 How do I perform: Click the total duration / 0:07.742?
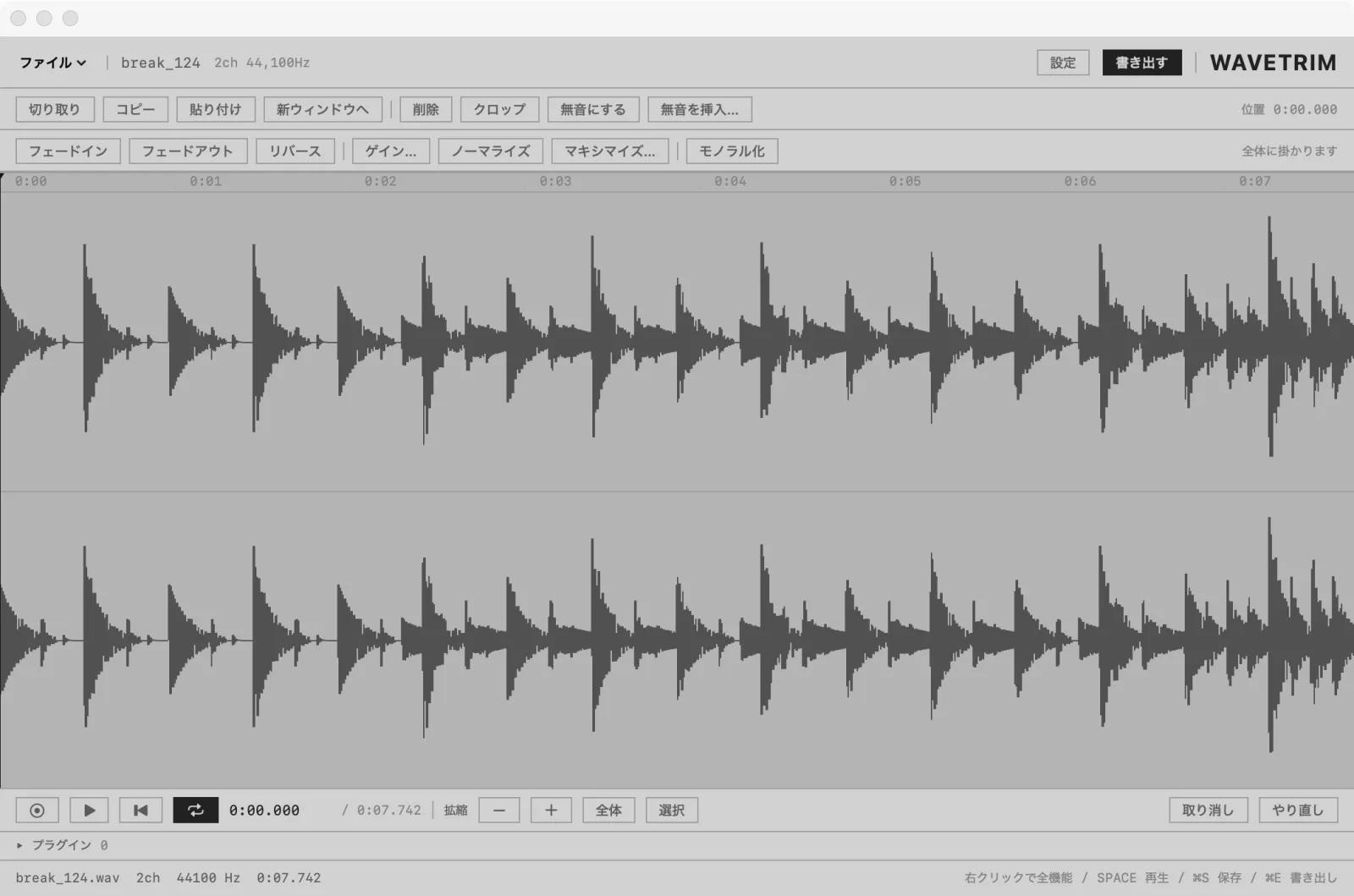click(x=381, y=811)
